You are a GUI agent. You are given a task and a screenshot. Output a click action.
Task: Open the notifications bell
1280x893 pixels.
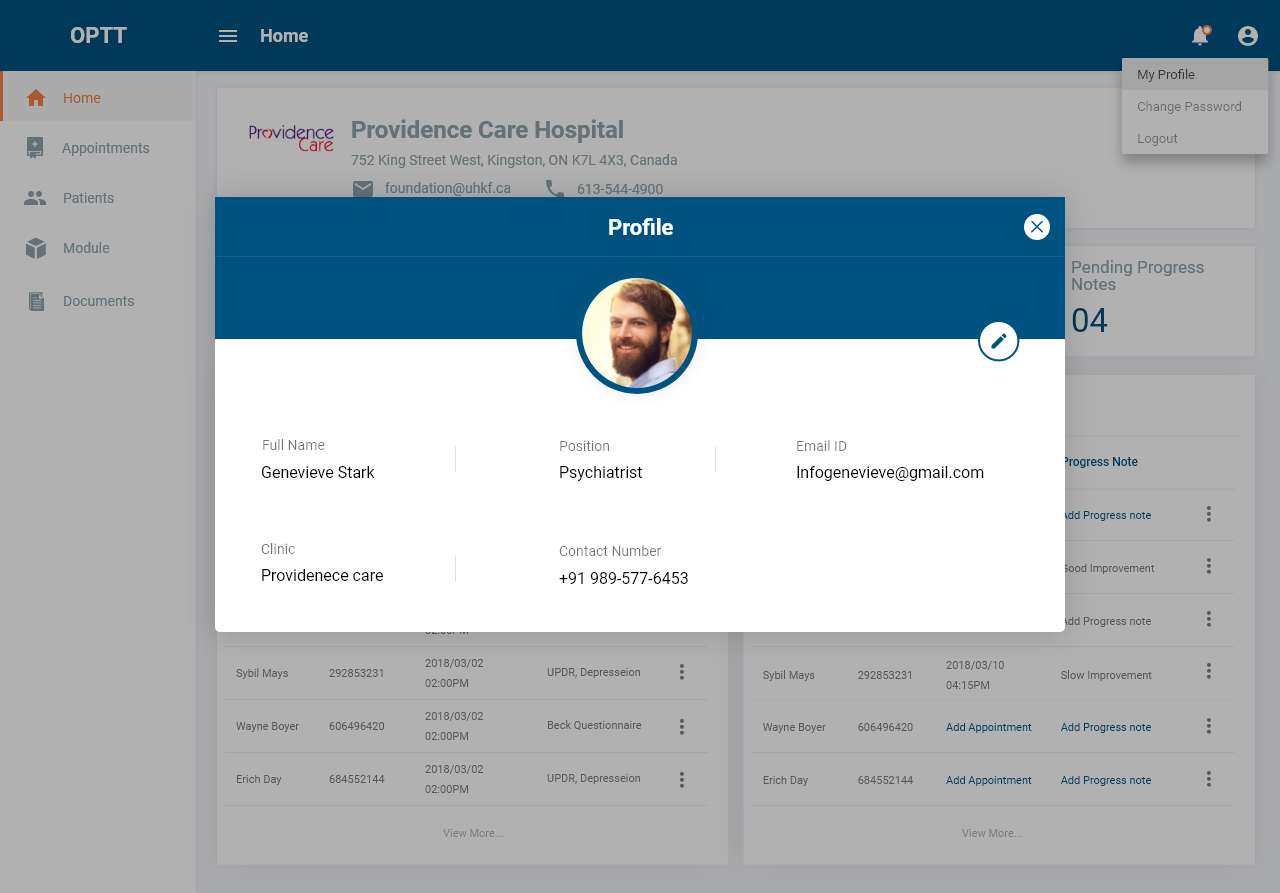click(1200, 36)
